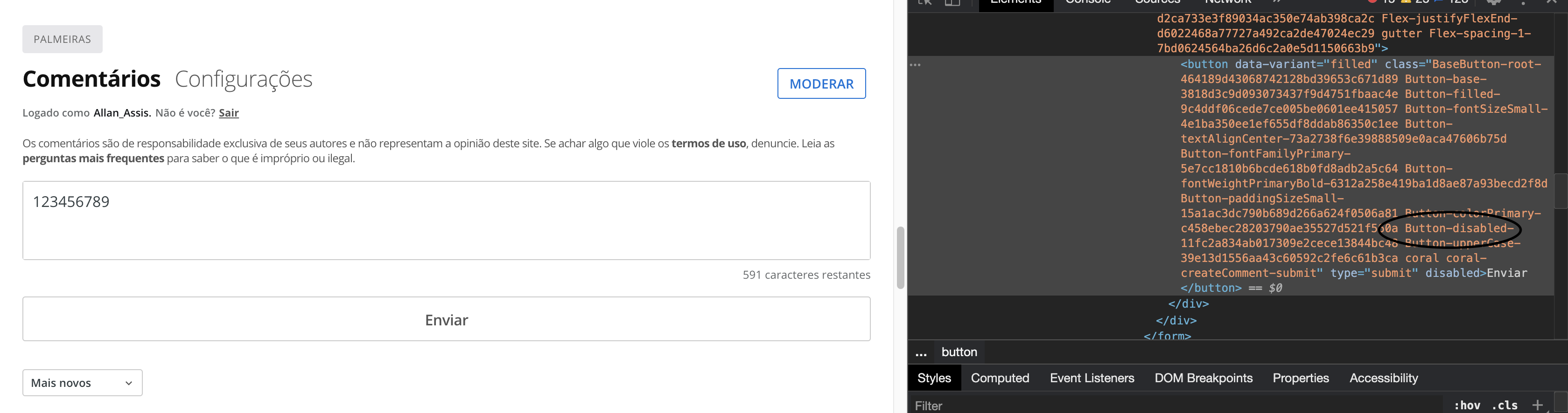The width and height of the screenshot is (1568, 413).
Task: Click the breadcrumb ellipsis in DevTools
Action: pos(921,353)
